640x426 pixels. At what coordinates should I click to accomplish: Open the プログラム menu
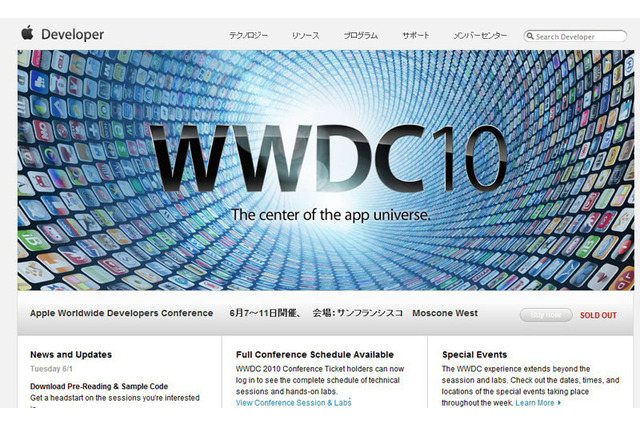point(361,36)
